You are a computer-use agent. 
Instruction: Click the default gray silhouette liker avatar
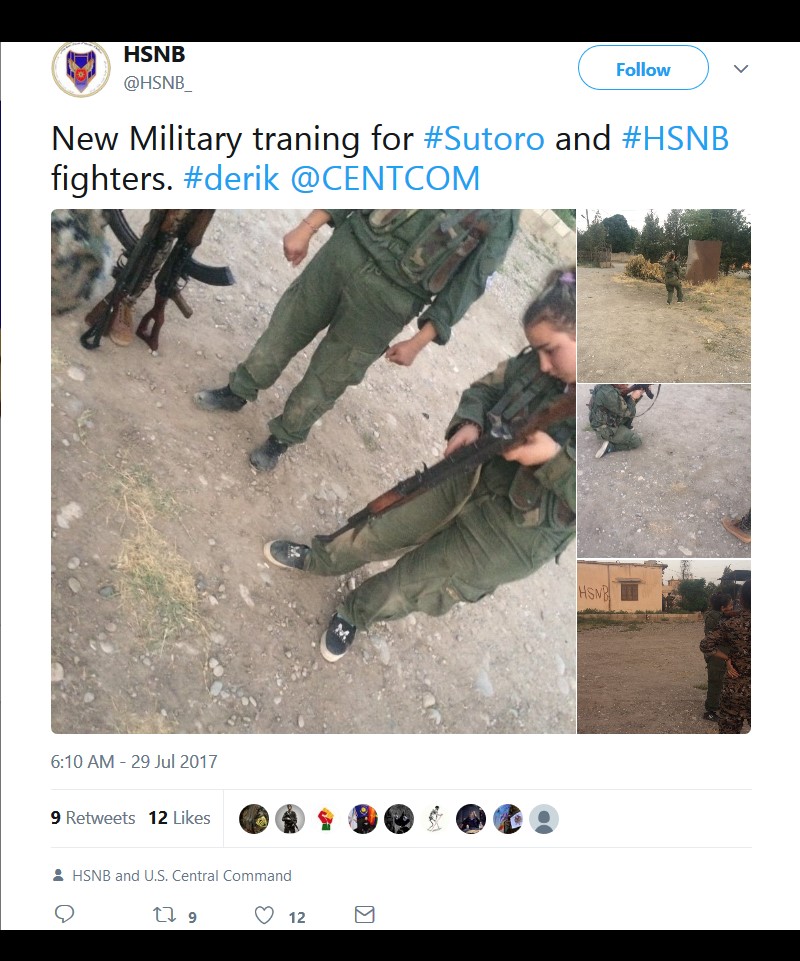coord(544,819)
